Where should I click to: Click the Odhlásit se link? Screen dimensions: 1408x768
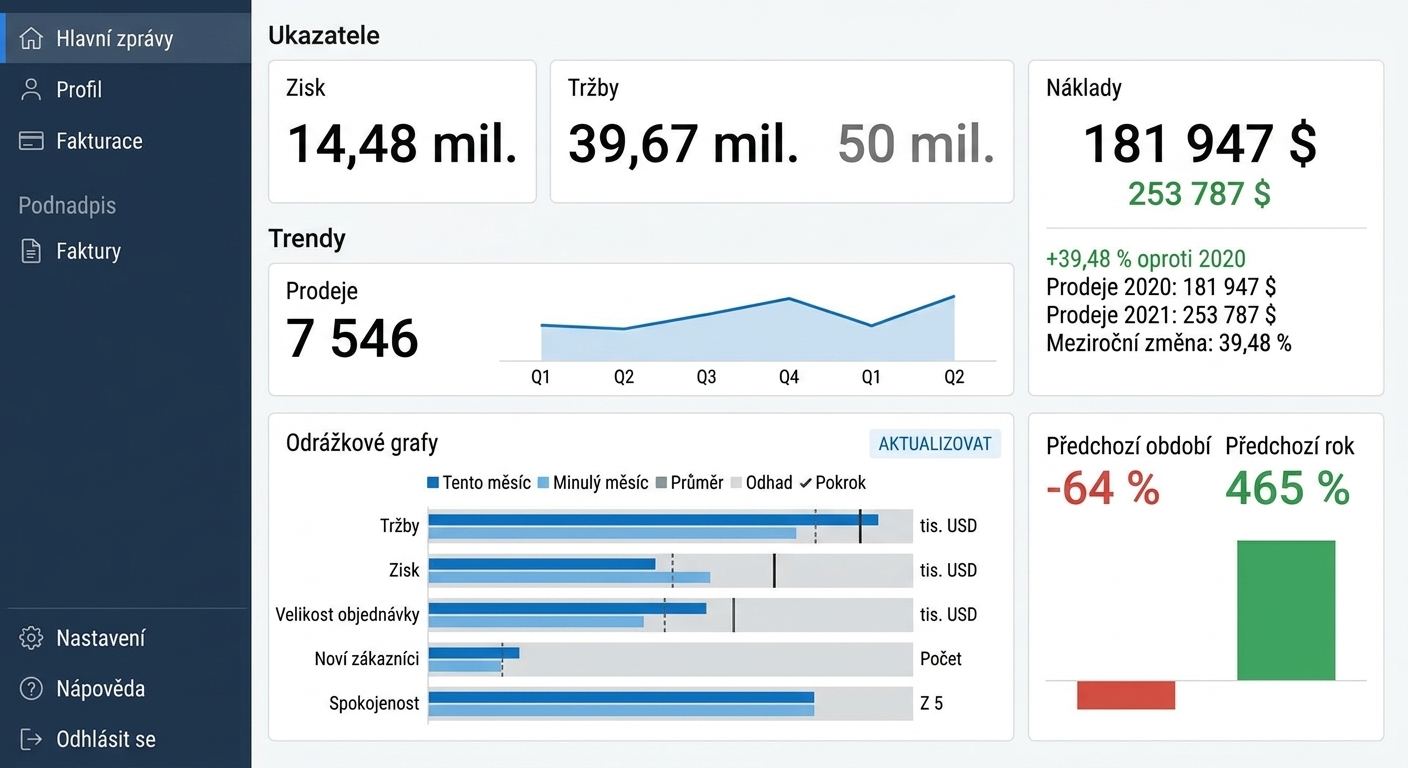(x=106, y=739)
